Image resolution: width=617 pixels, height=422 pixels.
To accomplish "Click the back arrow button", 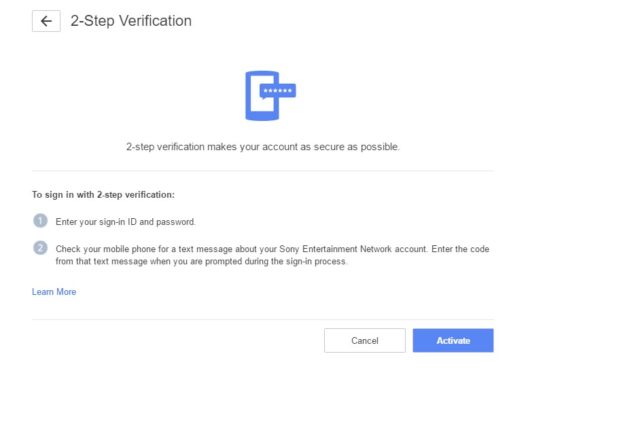I will [46, 21].
